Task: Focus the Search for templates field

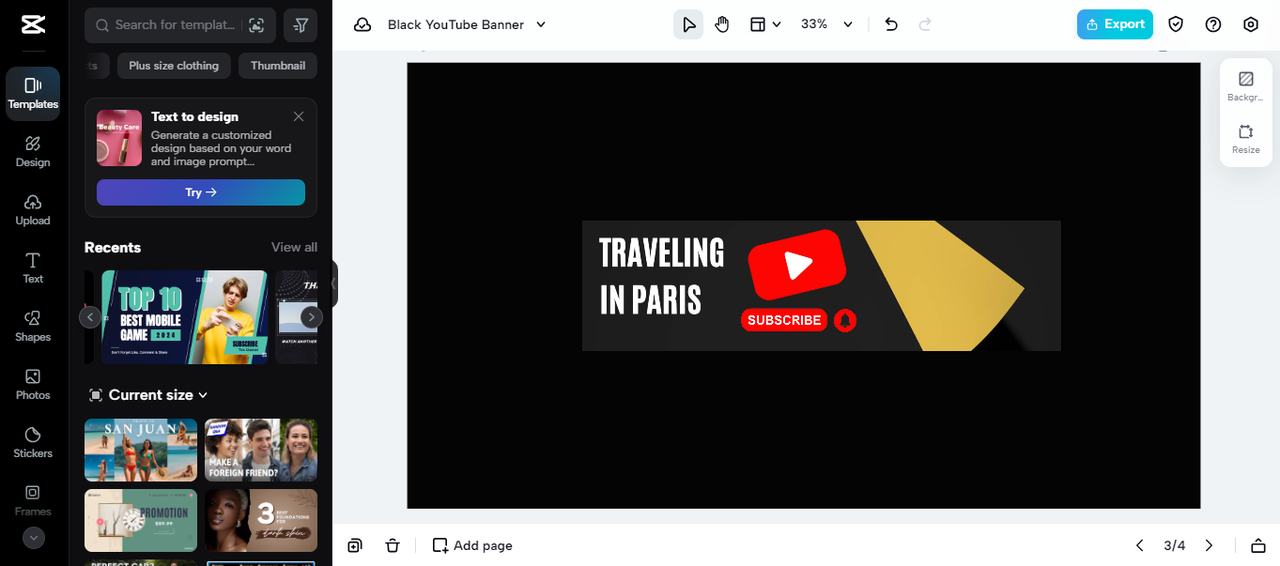Action: [x=180, y=24]
